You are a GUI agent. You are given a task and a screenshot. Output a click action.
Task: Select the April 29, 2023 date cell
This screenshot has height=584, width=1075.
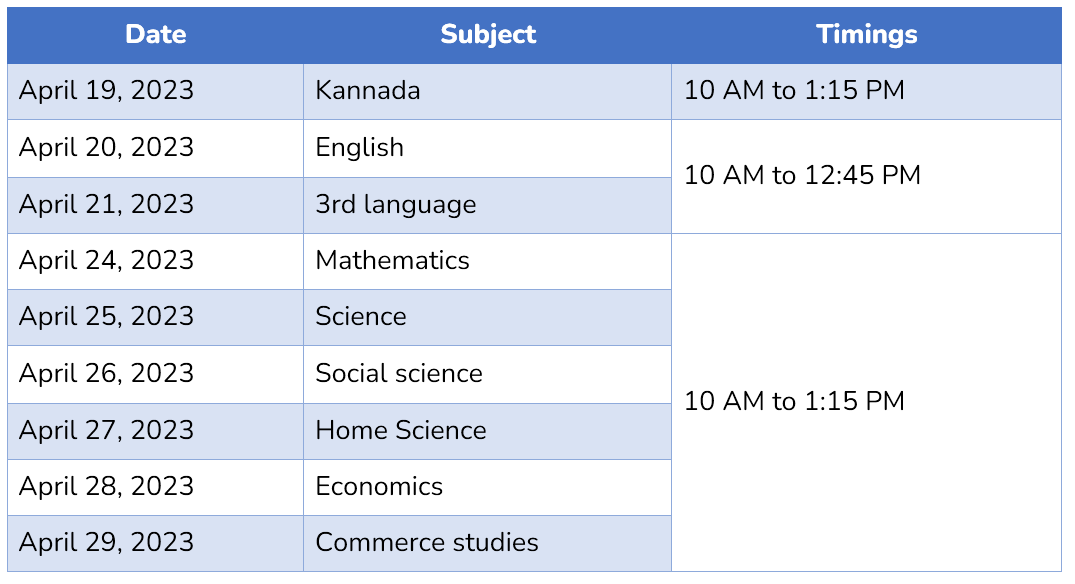[x=156, y=544]
